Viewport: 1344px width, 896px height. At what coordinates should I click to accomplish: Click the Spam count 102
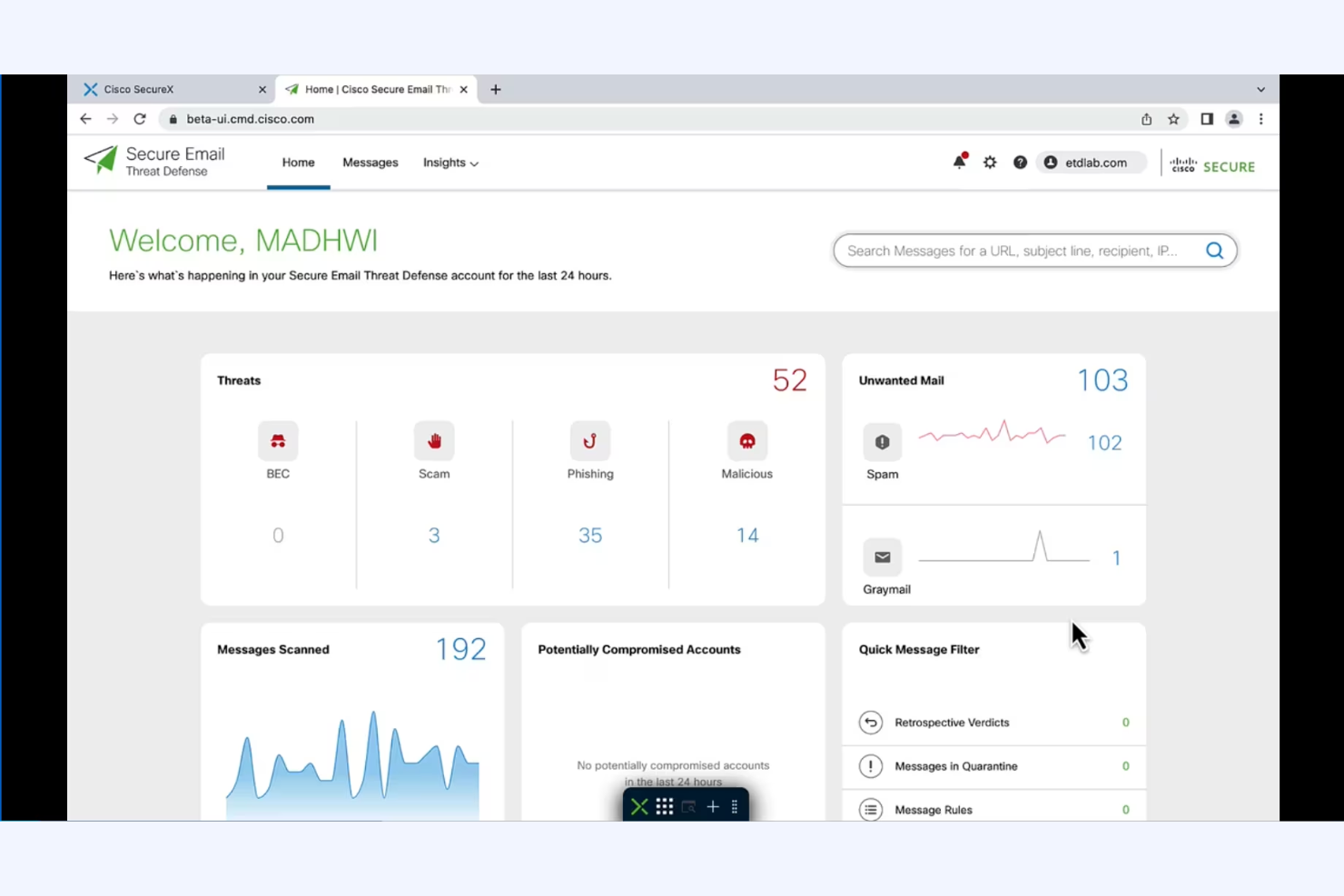pos(1105,443)
